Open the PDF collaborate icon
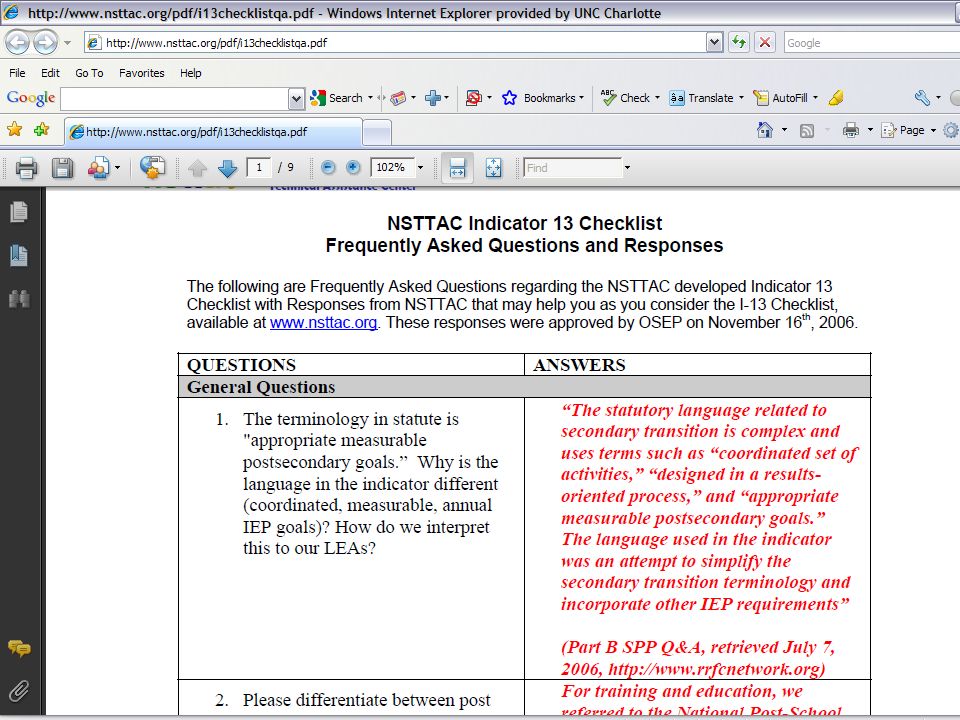 pyautogui.click(x=99, y=167)
